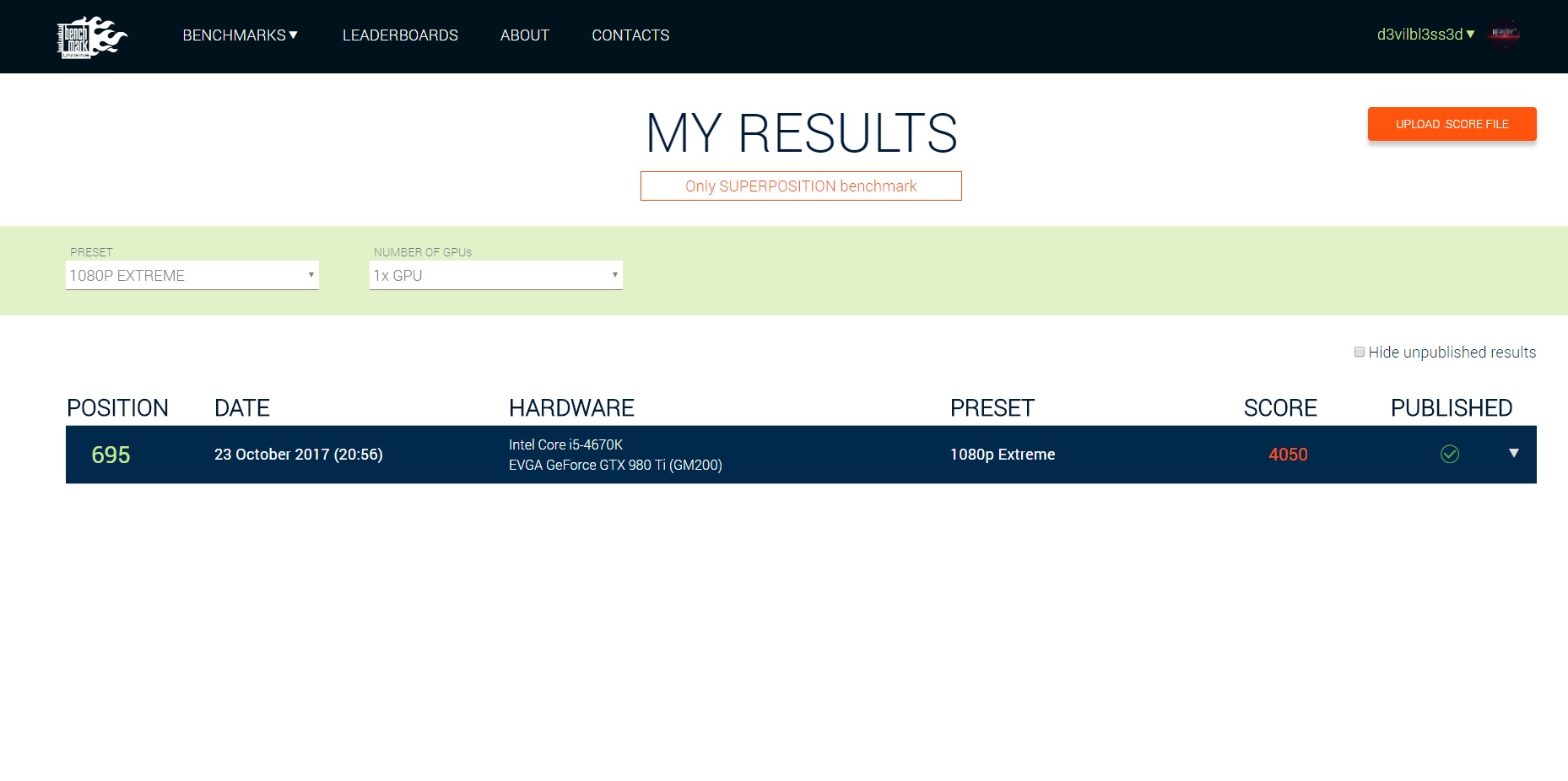Screen dimensions: 1568x781
Task: Go to LEADERBOARDS page
Action: click(400, 35)
